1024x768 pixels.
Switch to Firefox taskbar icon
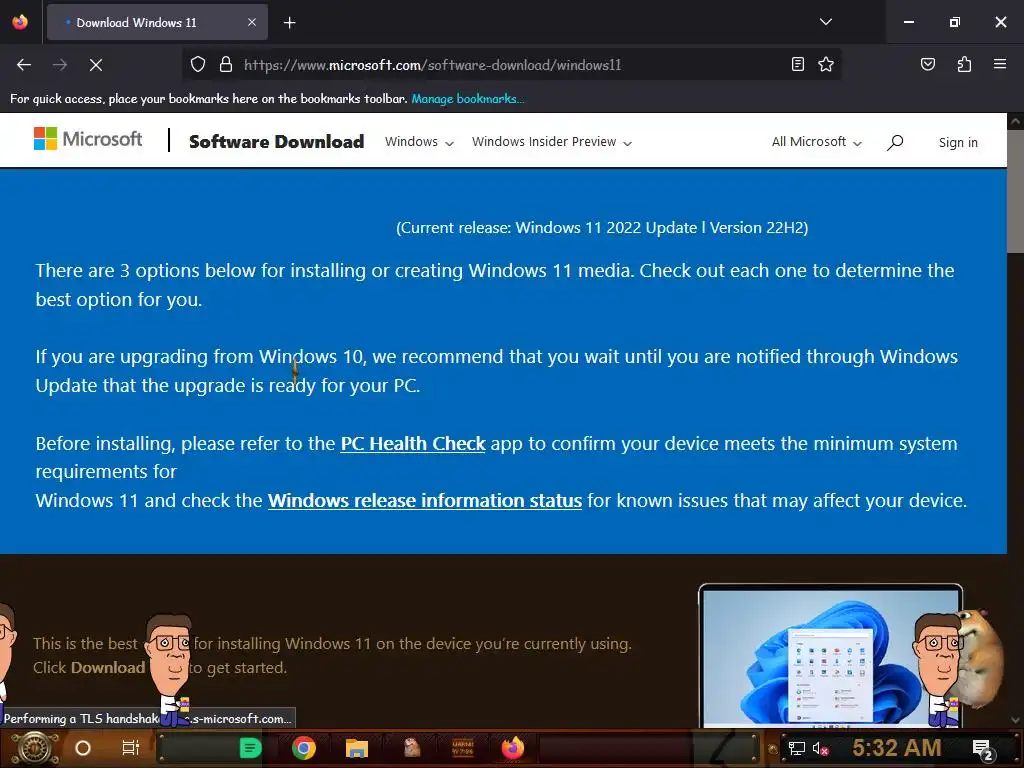coord(513,748)
